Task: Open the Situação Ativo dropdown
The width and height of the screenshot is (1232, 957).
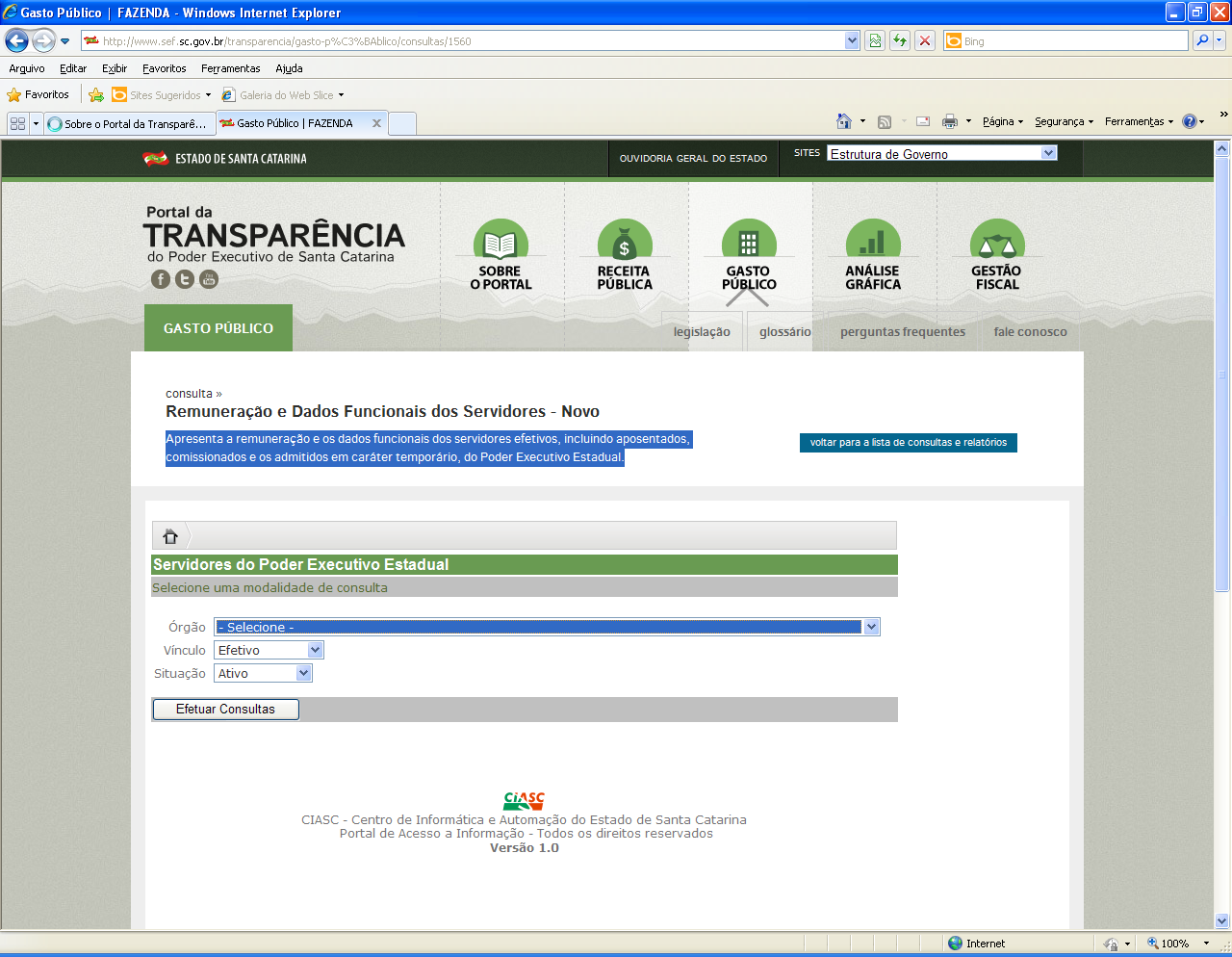Action: coord(263,673)
